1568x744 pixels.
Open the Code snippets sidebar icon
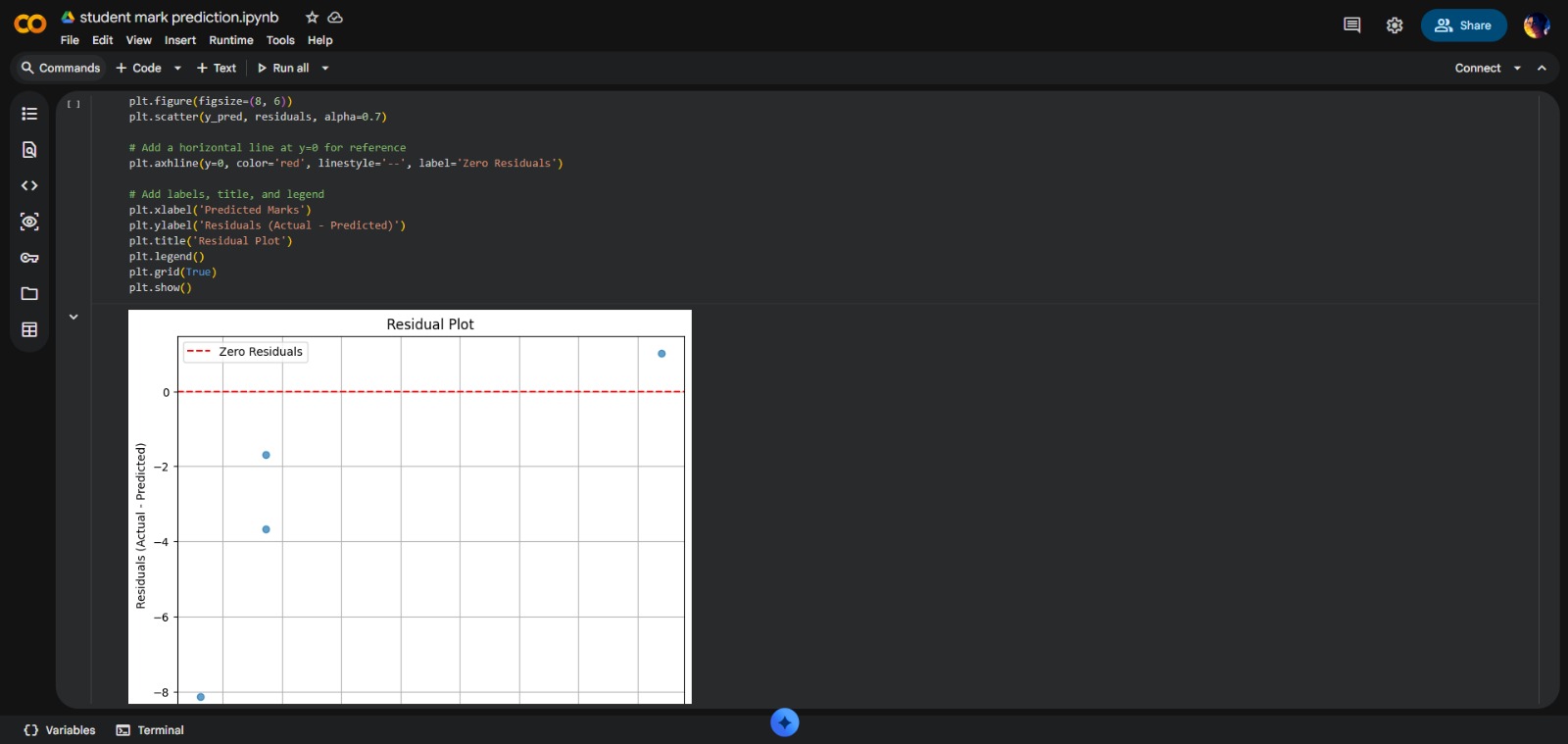coord(29,186)
